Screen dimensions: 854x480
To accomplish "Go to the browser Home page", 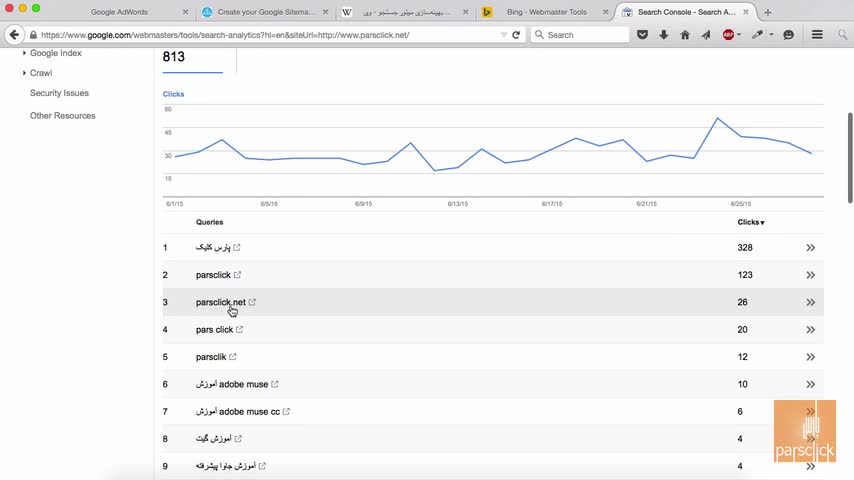I will [684, 35].
